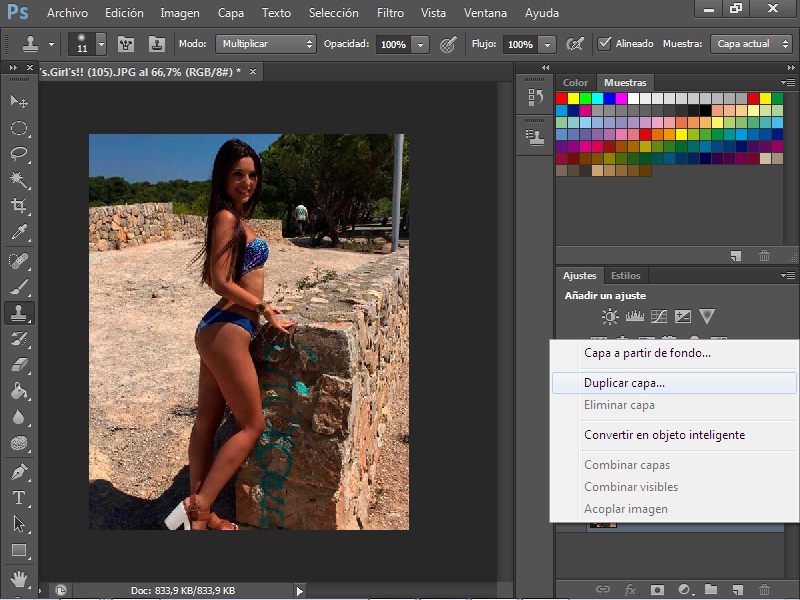Select the Lasso tool
Viewport: 800px width, 600px height.
[x=19, y=154]
